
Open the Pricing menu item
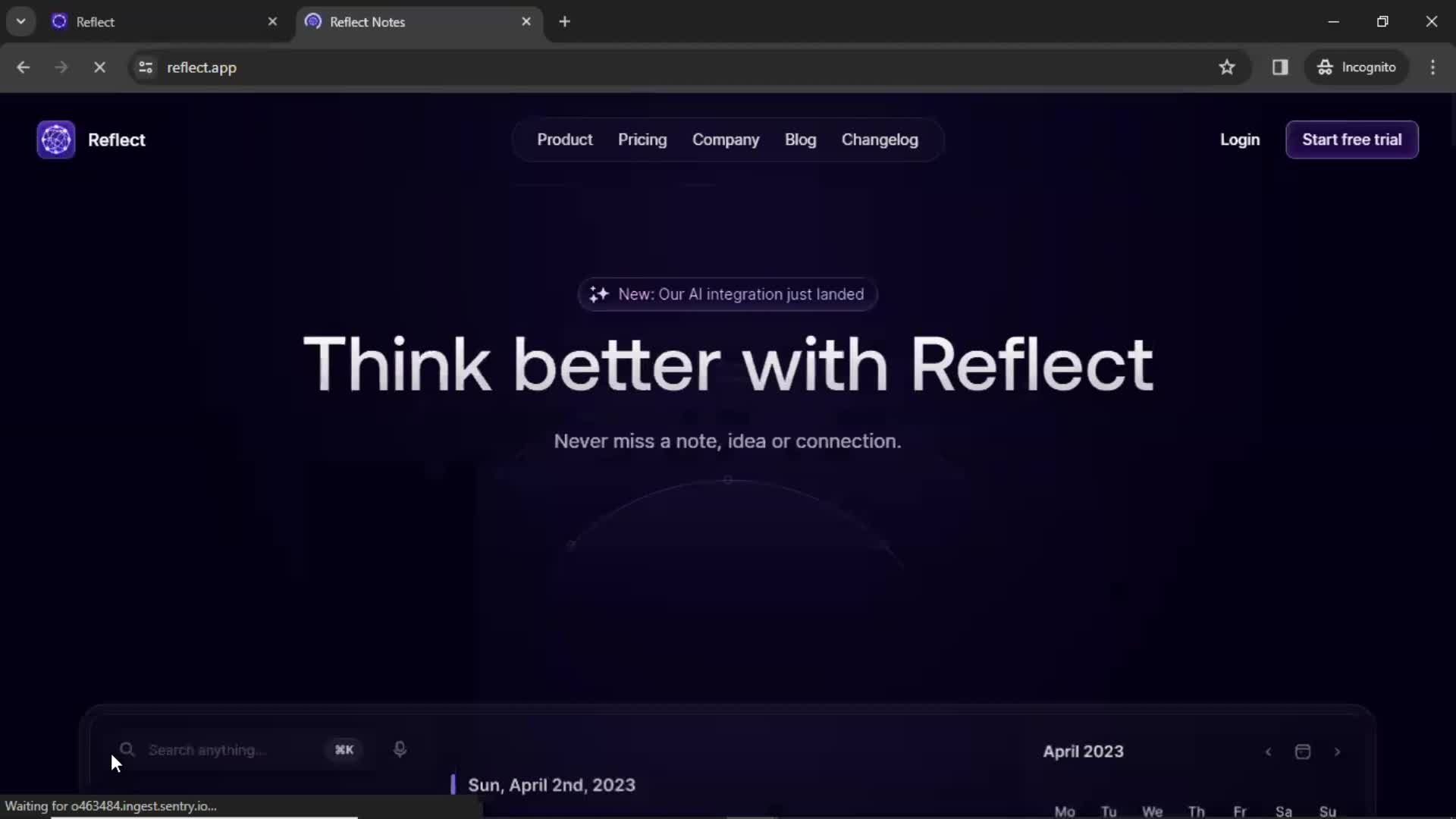[641, 139]
